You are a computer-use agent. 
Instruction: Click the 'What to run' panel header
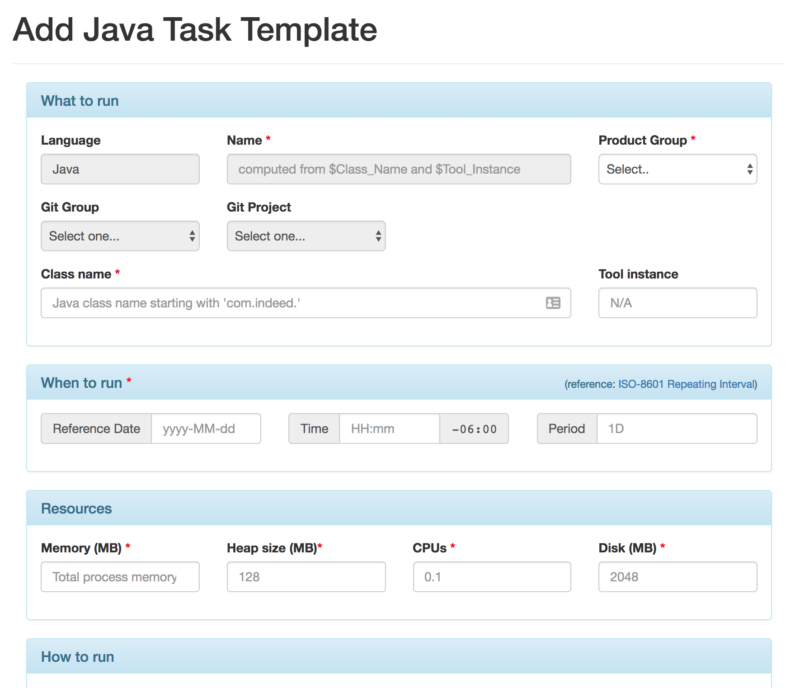399,101
